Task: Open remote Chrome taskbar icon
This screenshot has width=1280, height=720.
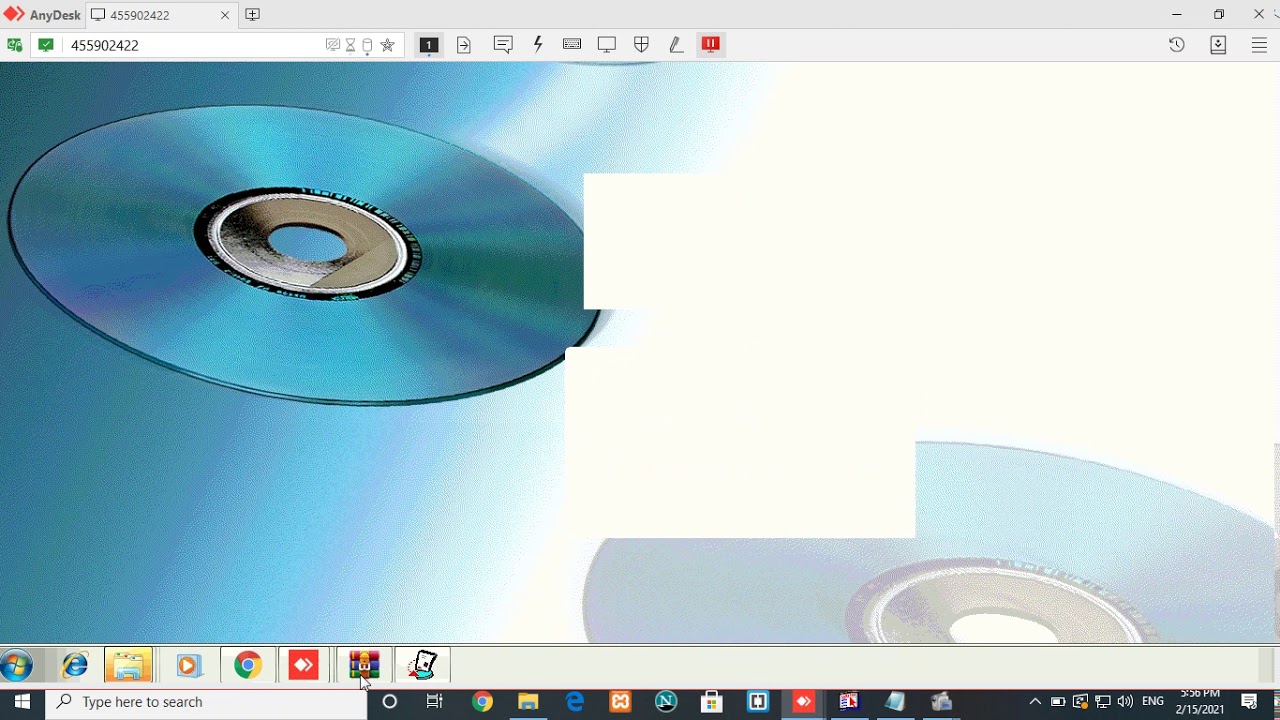Action: pyautogui.click(x=248, y=665)
